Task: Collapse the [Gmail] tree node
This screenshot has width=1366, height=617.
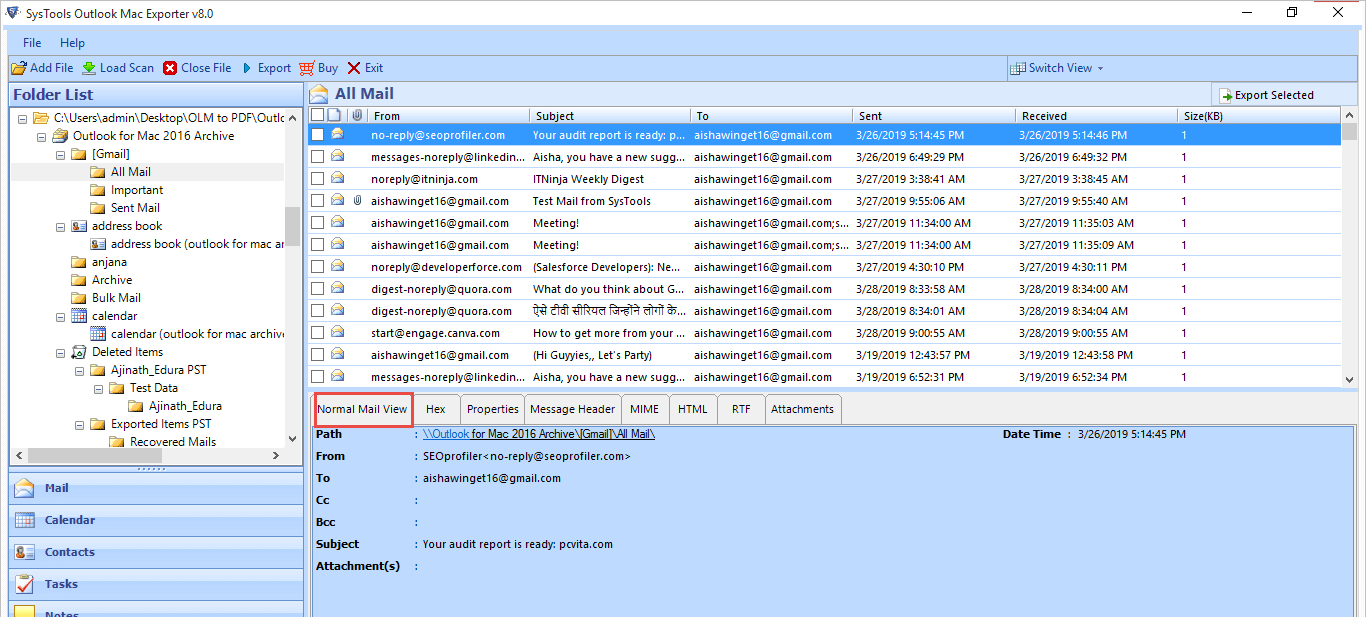Action: click(61, 154)
